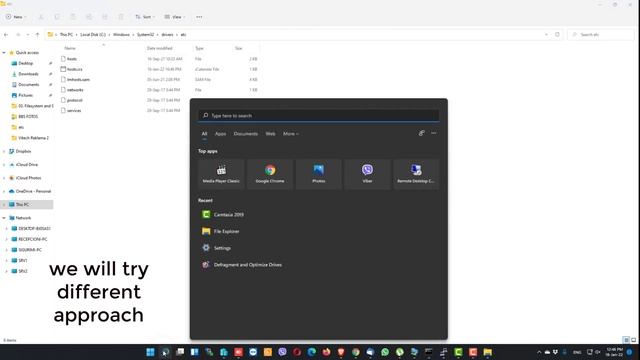The width and height of the screenshot is (640, 360).
Task: Open Defragment and Optimize Drives
Action: pos(242,264)
